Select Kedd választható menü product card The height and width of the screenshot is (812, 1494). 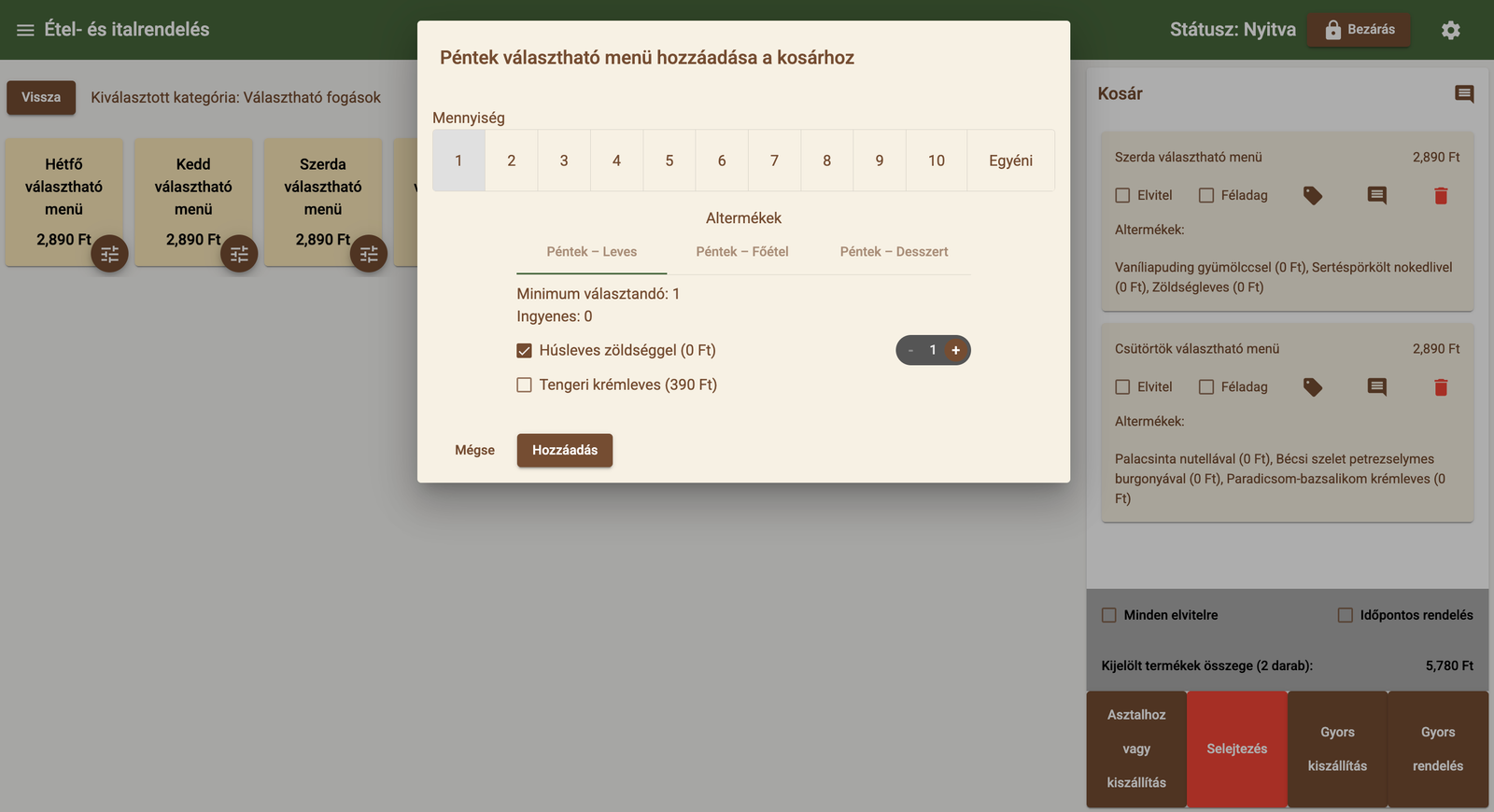(193, 202)
